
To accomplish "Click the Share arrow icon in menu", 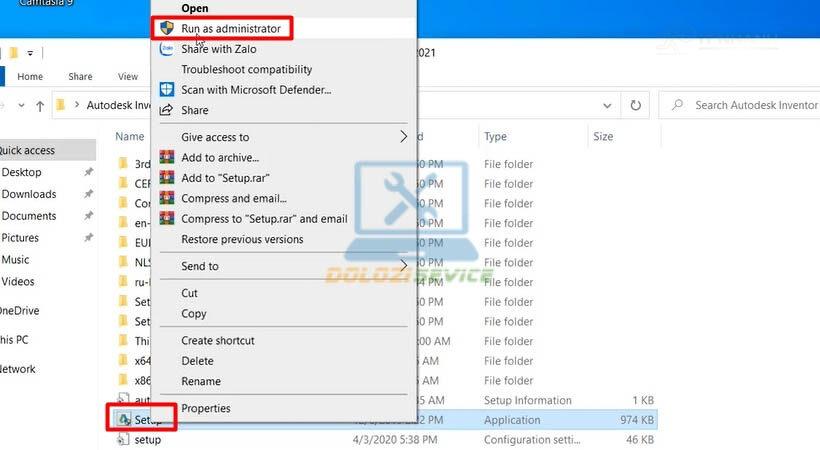I will [x=166, y=110].
